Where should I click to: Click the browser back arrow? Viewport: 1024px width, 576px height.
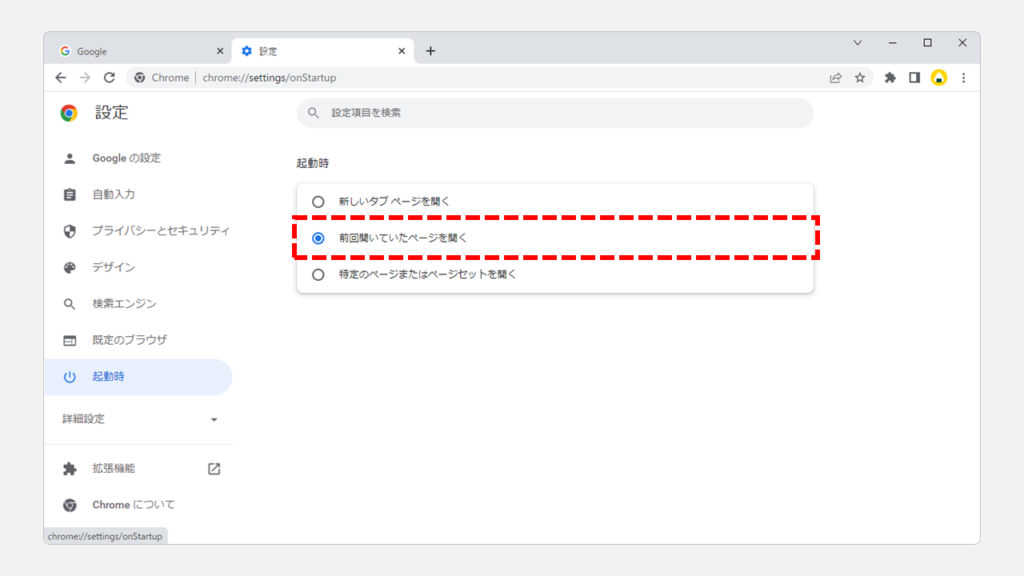coord(61,77)
